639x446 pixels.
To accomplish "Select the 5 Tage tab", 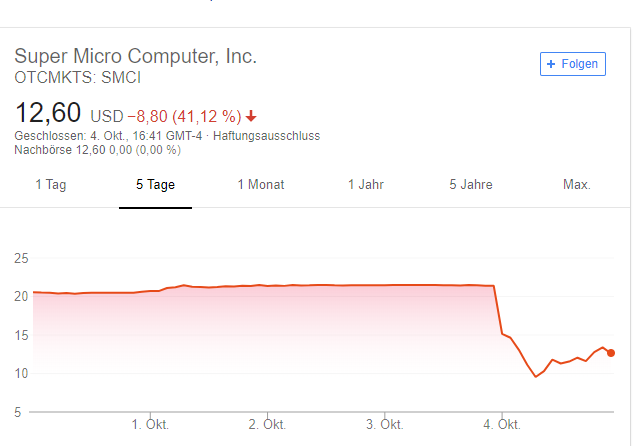I will [155, 185].
